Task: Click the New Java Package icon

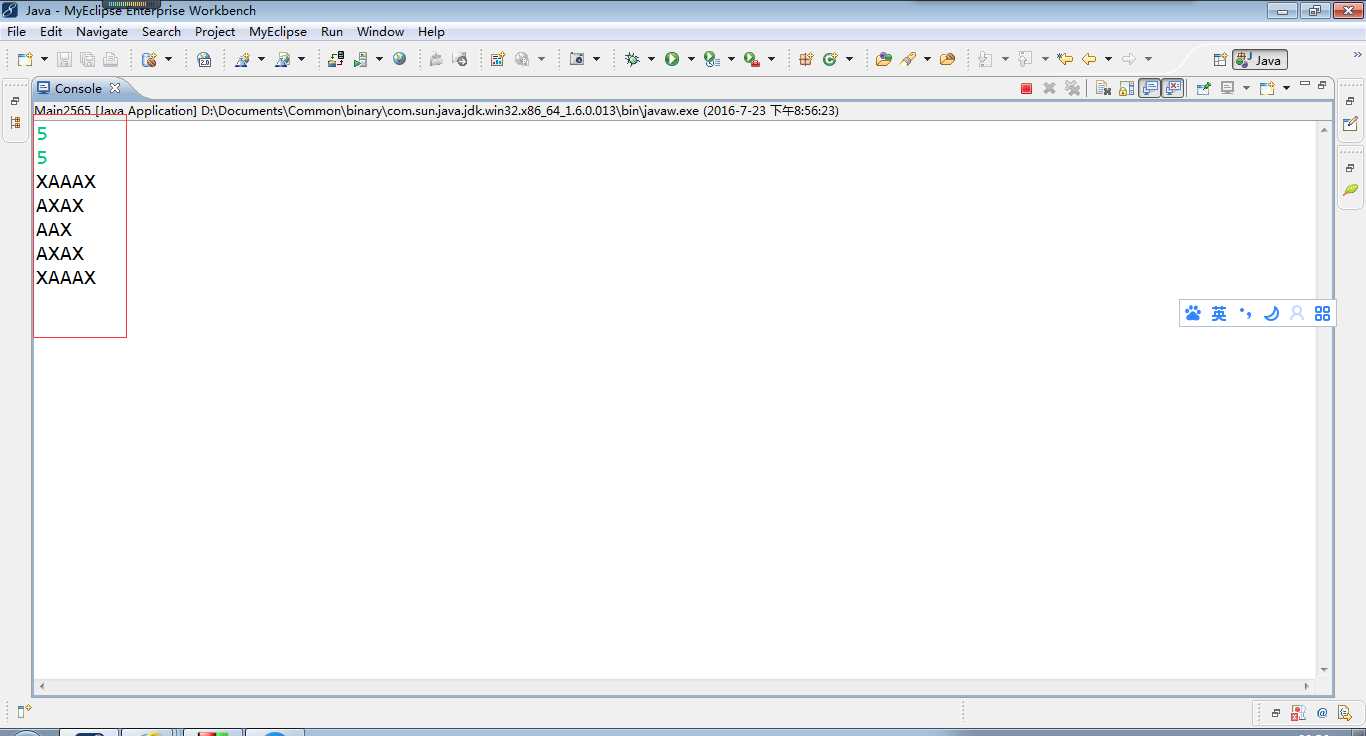Action: 806,59
